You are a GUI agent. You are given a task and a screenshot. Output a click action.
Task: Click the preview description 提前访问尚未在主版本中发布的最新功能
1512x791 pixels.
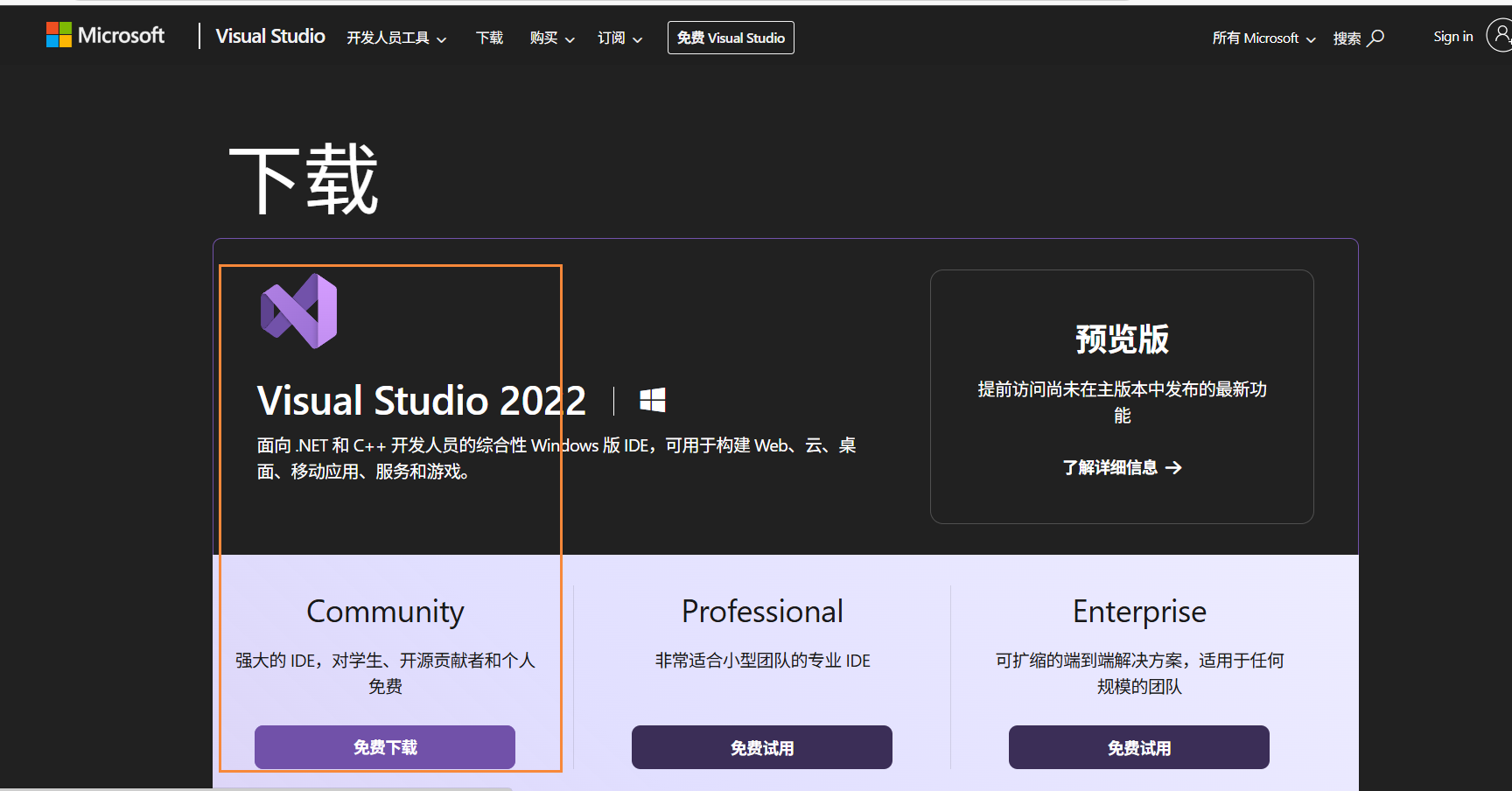1122,402
